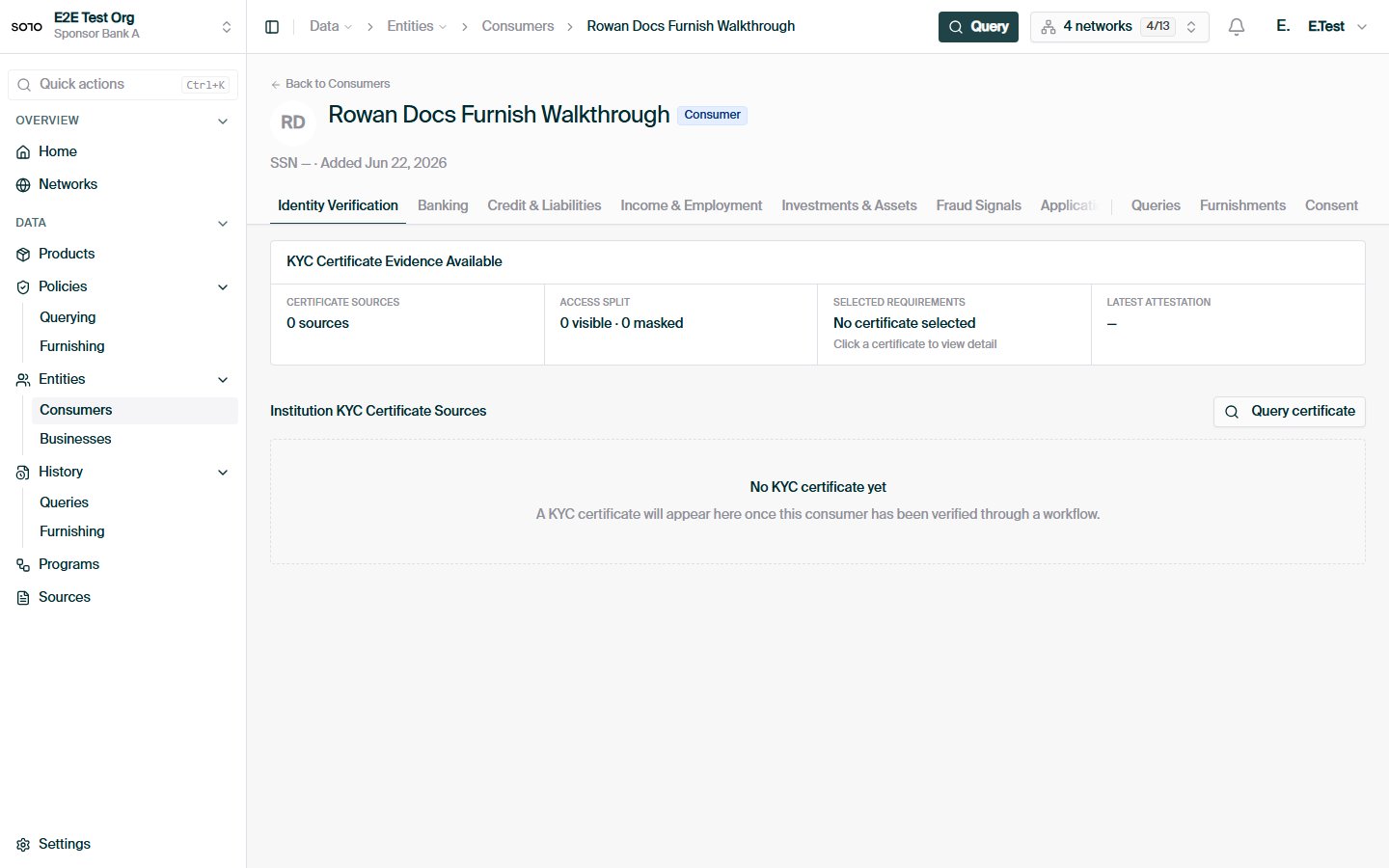
Task: Click the Policies shield icon
Action: [23, 287]
